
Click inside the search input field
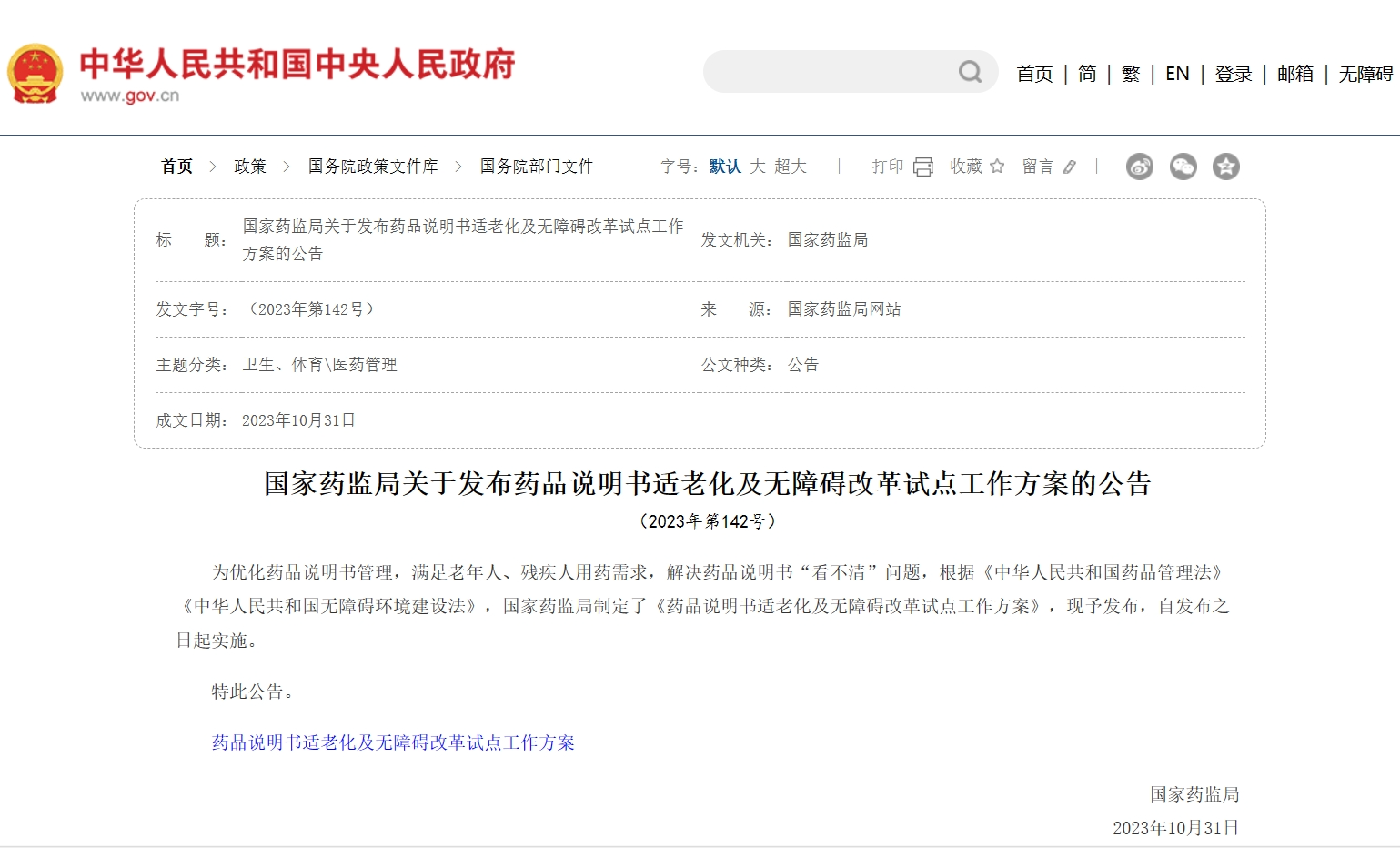[x=828, y=72]
